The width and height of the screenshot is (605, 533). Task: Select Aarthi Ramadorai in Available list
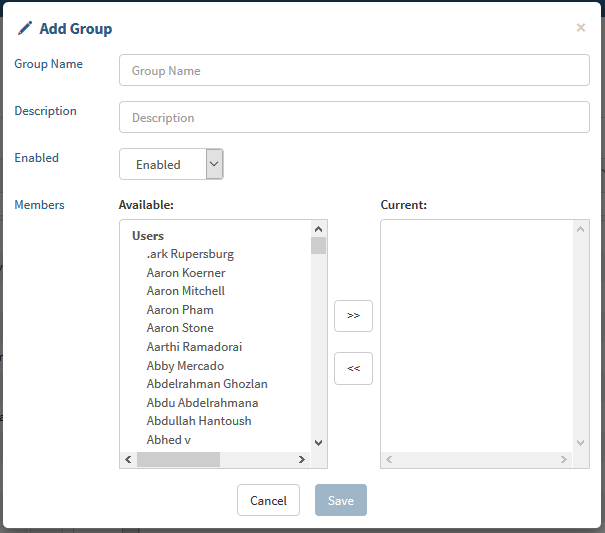(x=194, y=347)
